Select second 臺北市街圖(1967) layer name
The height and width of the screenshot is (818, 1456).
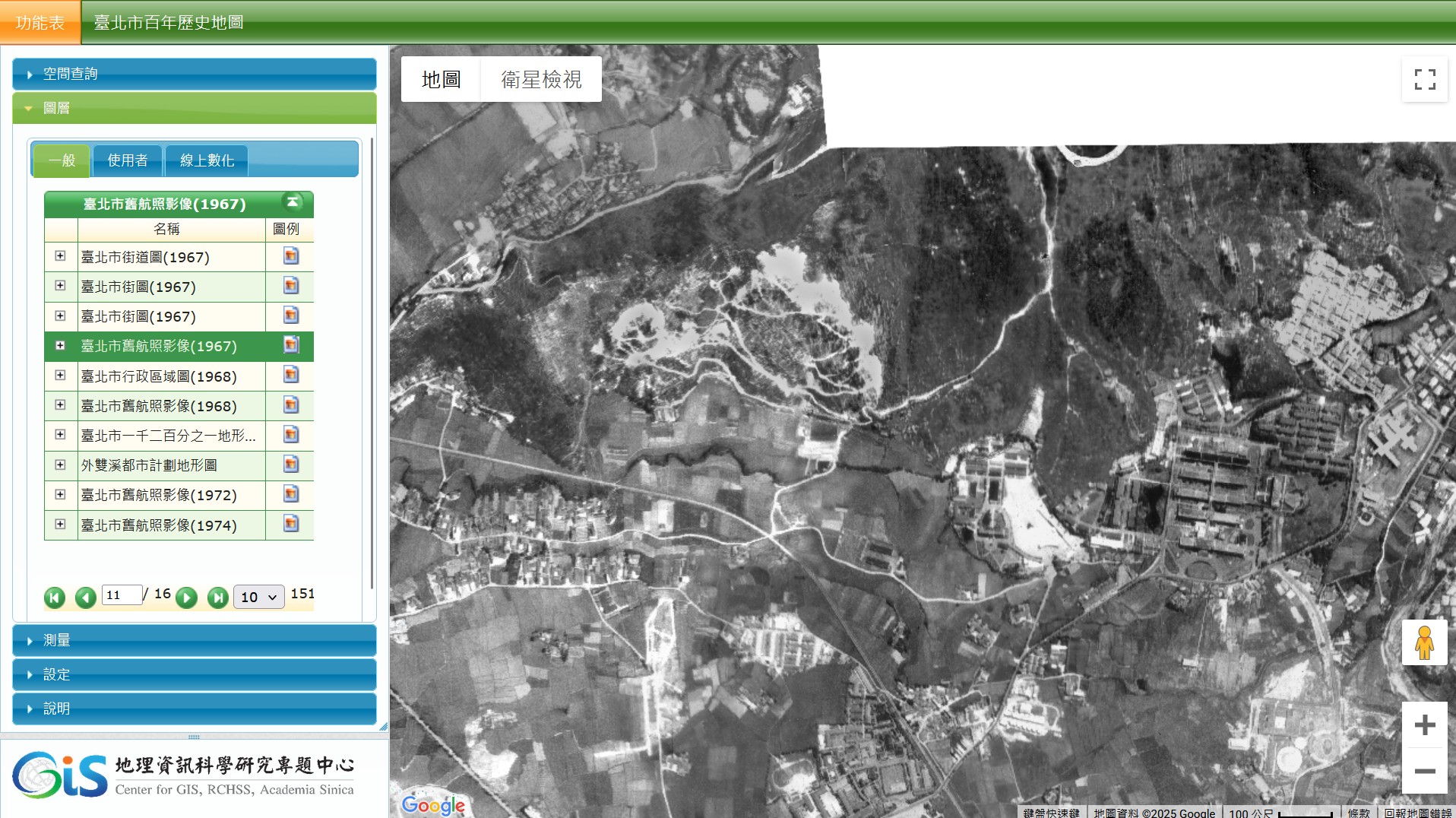click(138, 316)
